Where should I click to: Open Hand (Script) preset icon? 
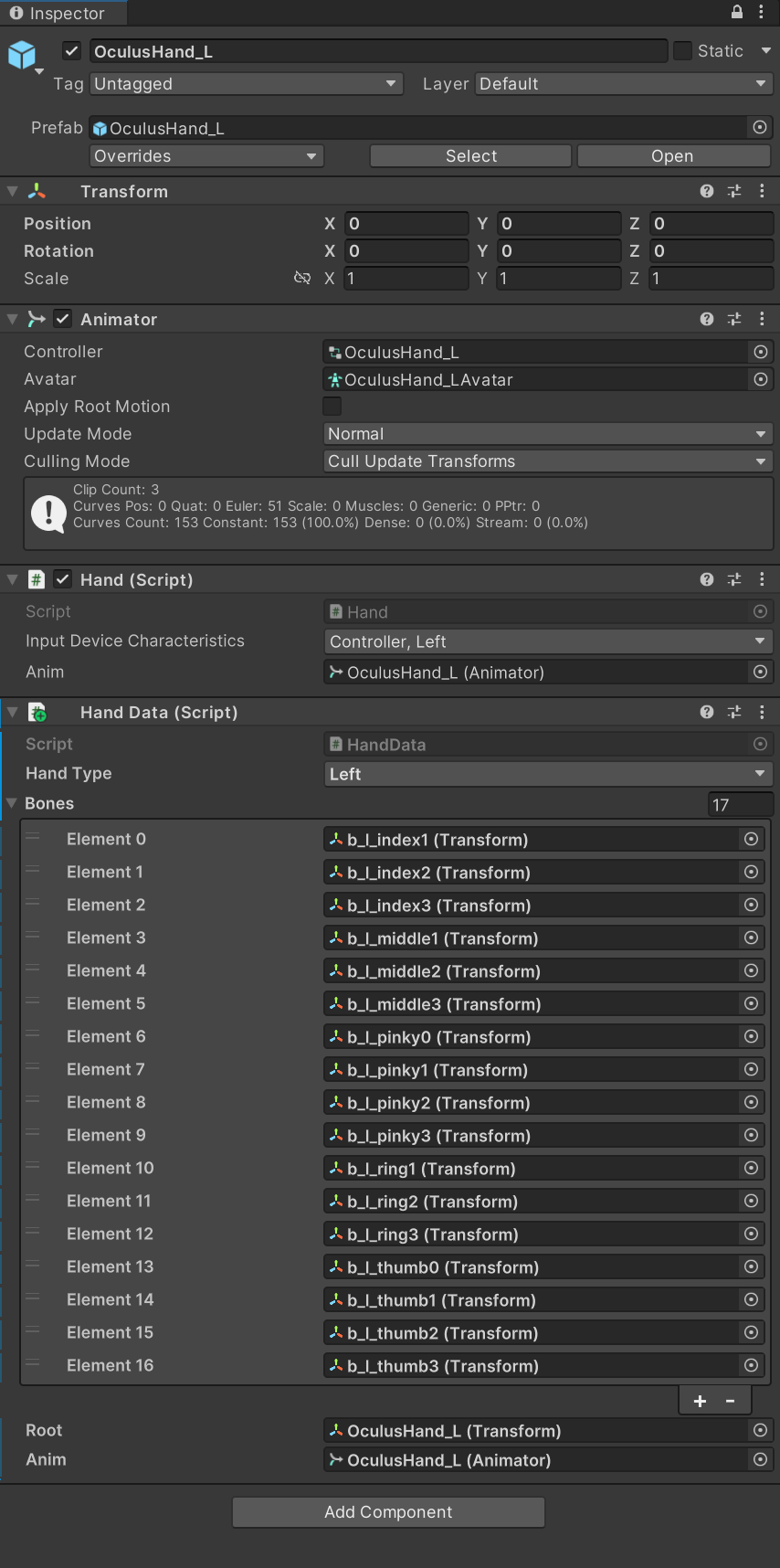coord(734,579)
